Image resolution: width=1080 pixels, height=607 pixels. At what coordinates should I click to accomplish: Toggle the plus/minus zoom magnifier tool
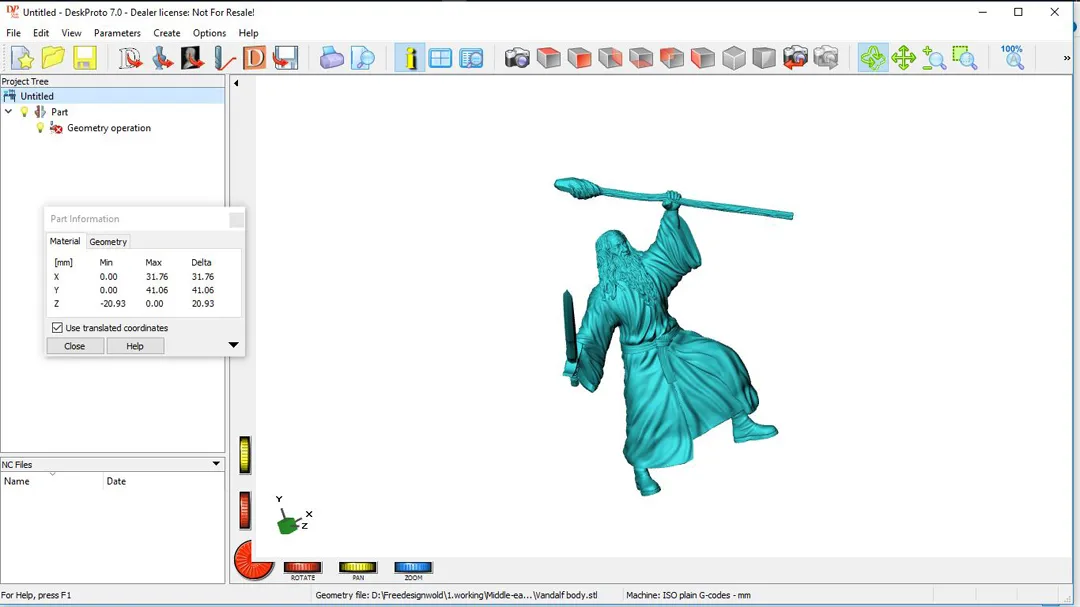click(934, 58)
